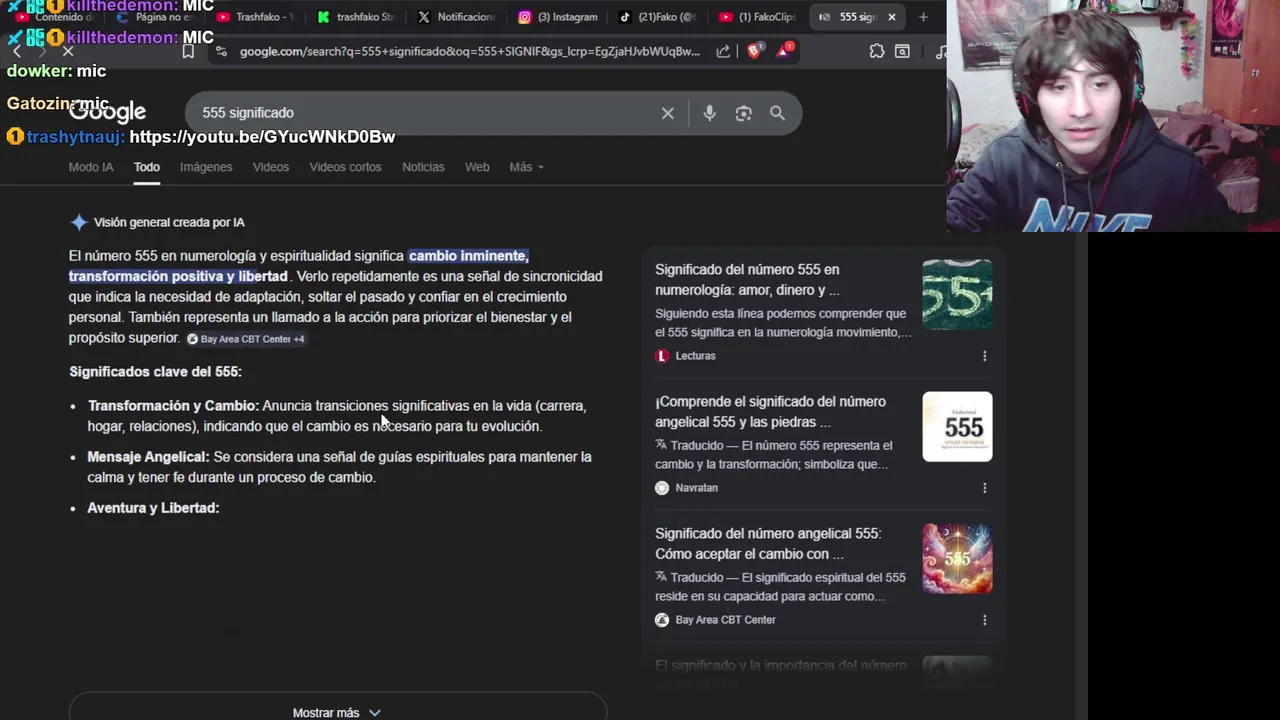Switch to the TikTok Fako tab

[656, 17]
